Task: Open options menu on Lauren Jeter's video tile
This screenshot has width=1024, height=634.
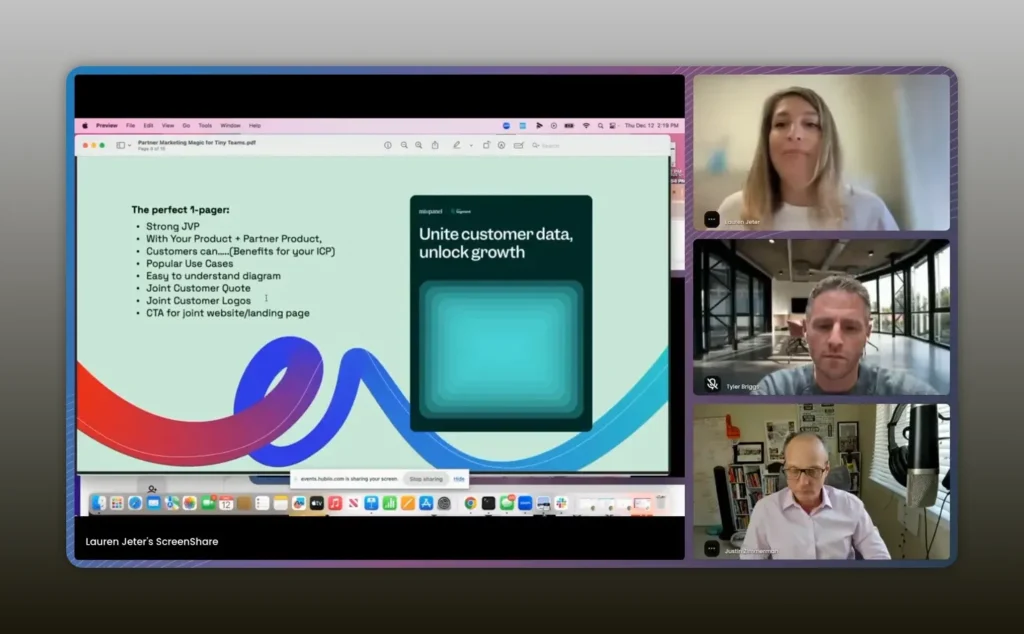Action: pos(712,219)
